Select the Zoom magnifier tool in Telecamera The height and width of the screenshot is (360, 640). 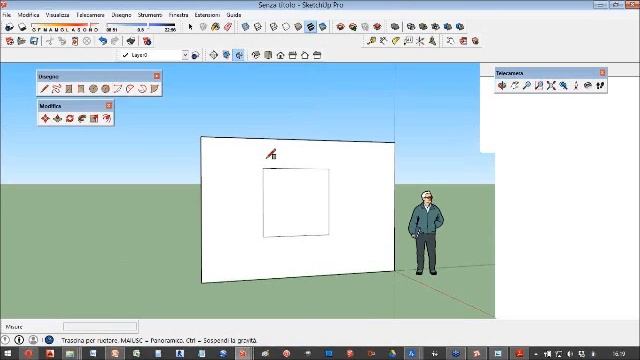(527, 85)
